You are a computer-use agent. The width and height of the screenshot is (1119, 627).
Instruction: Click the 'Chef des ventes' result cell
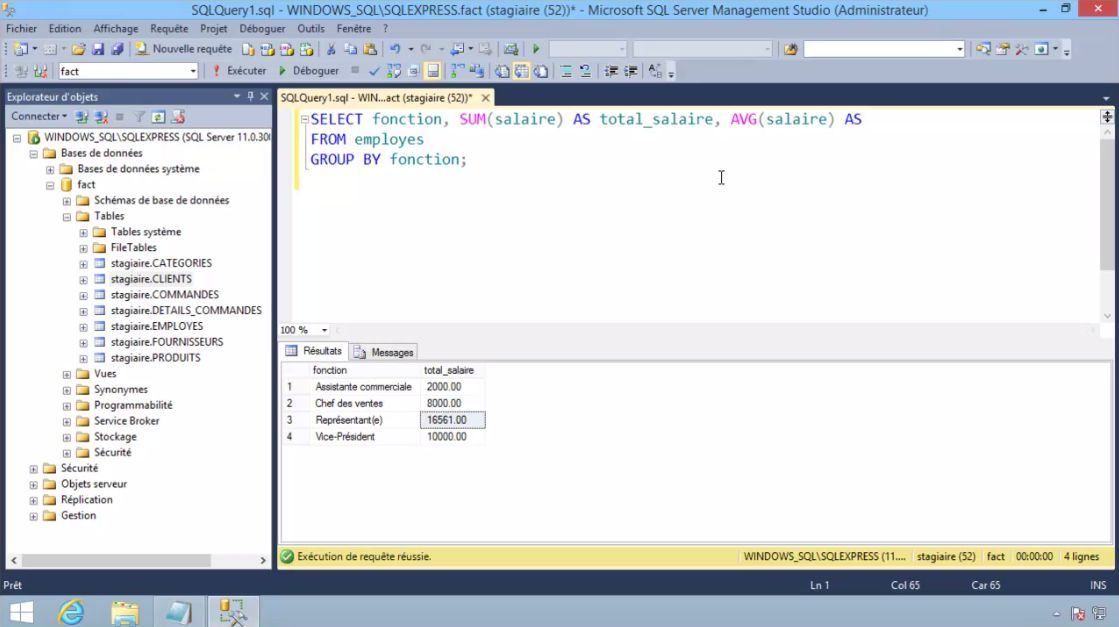tap(366, 404)
